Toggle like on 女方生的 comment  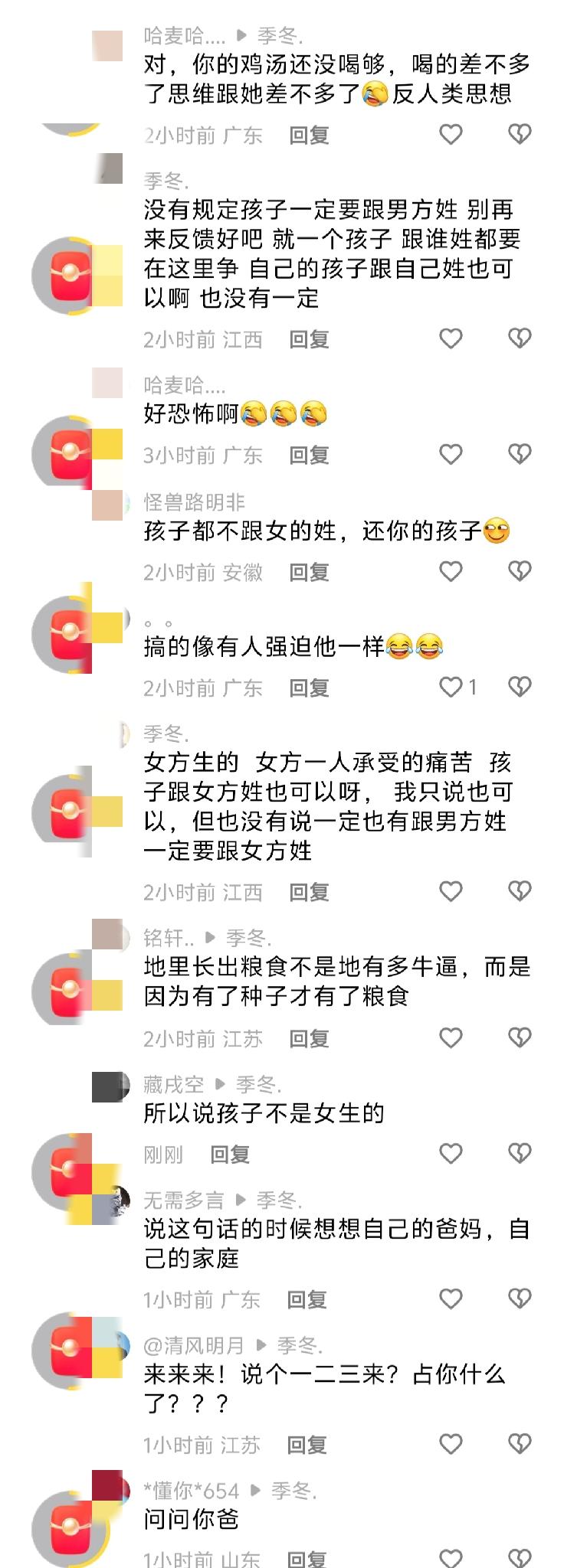tap(451, 891)
